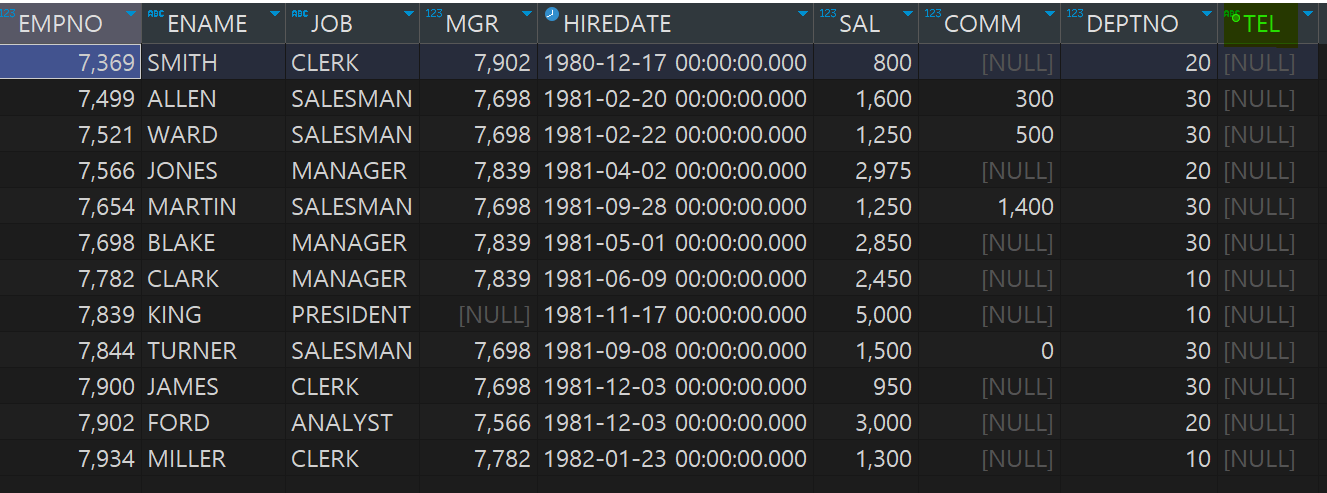This screenshot has width=1327, height=493.
Task: Select the COMM cell 1,400
Action: point(990,207)
